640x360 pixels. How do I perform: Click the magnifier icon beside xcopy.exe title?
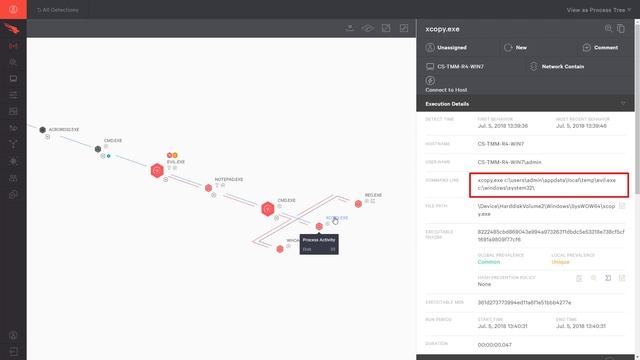(x=608, y=29)
